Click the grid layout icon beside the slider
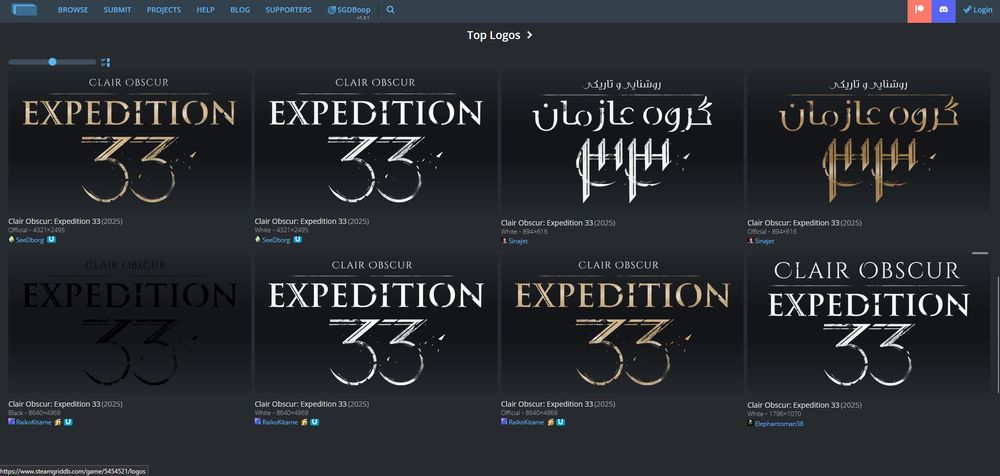The height and width of the screenshot is (476, 1000). 106,62
